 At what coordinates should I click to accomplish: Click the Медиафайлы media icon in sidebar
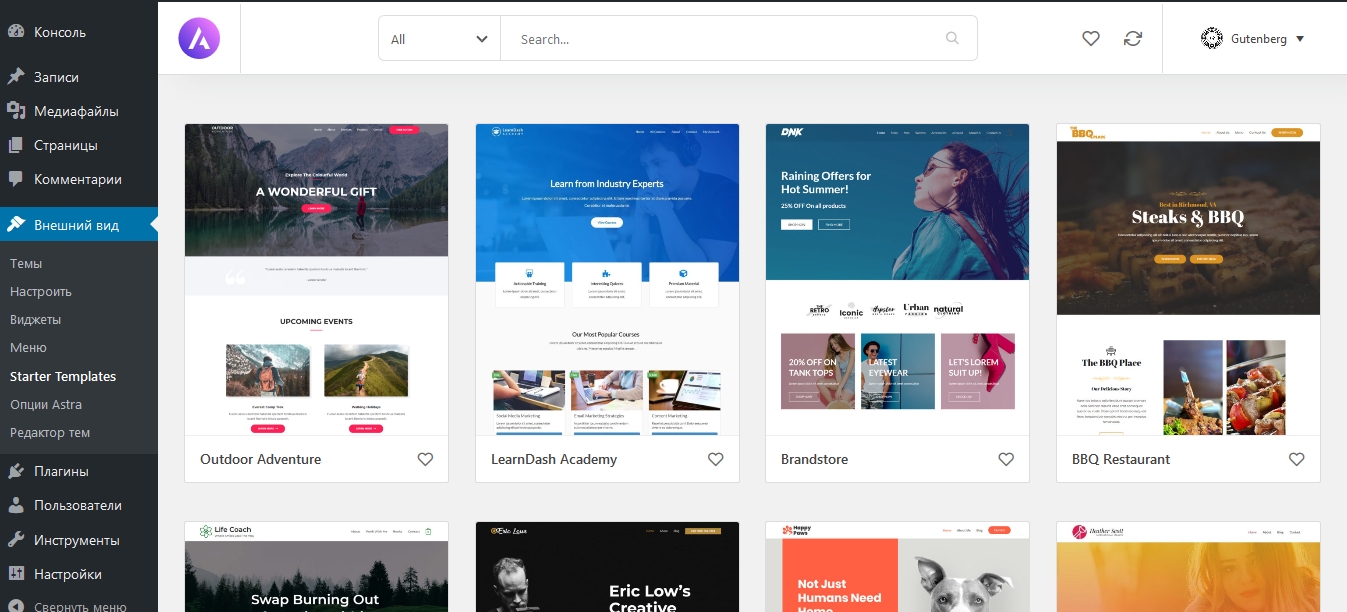[x=16, y=111]
